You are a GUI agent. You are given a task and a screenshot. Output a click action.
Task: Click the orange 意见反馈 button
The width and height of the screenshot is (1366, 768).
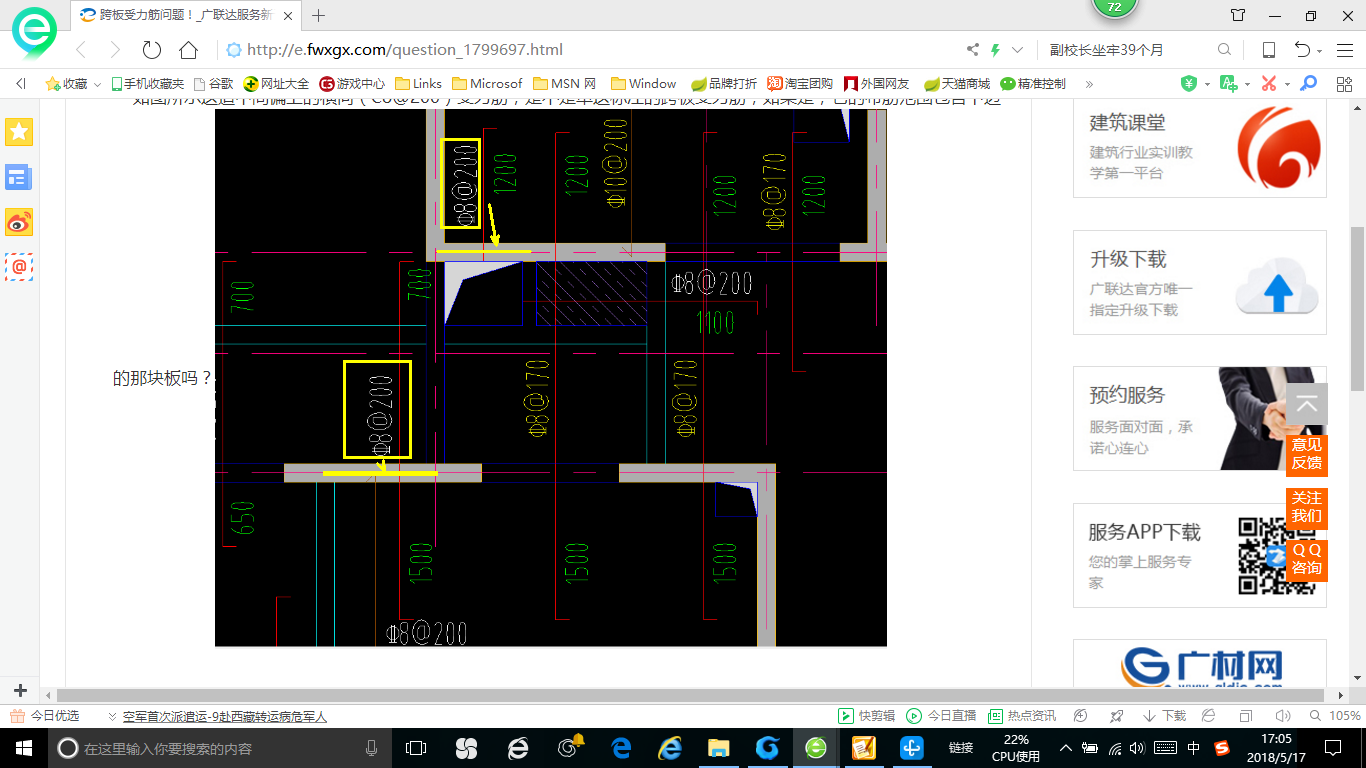pyautogui.click(x=1307, y=454)
